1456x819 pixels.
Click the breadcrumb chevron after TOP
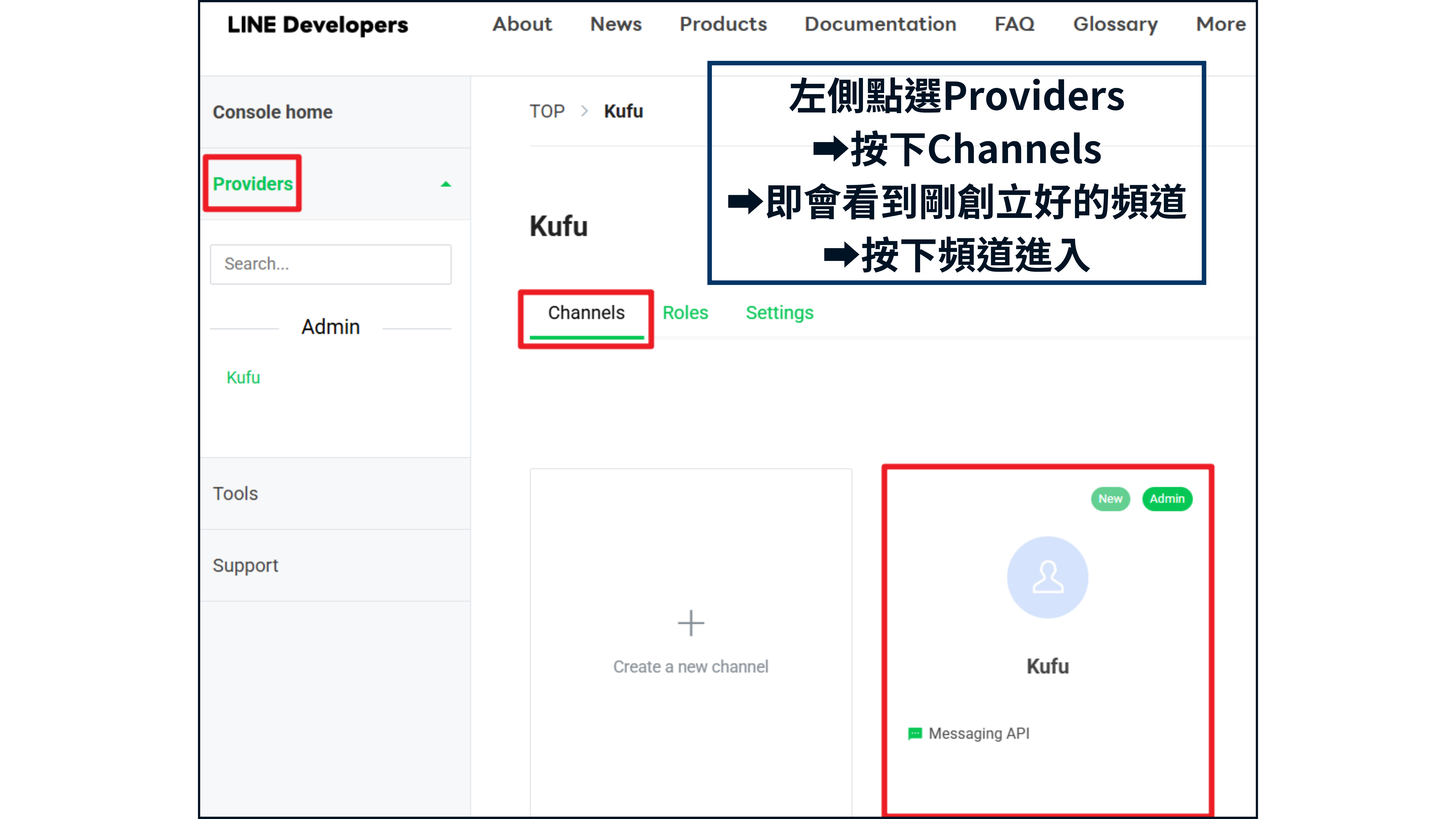(584, 111)
